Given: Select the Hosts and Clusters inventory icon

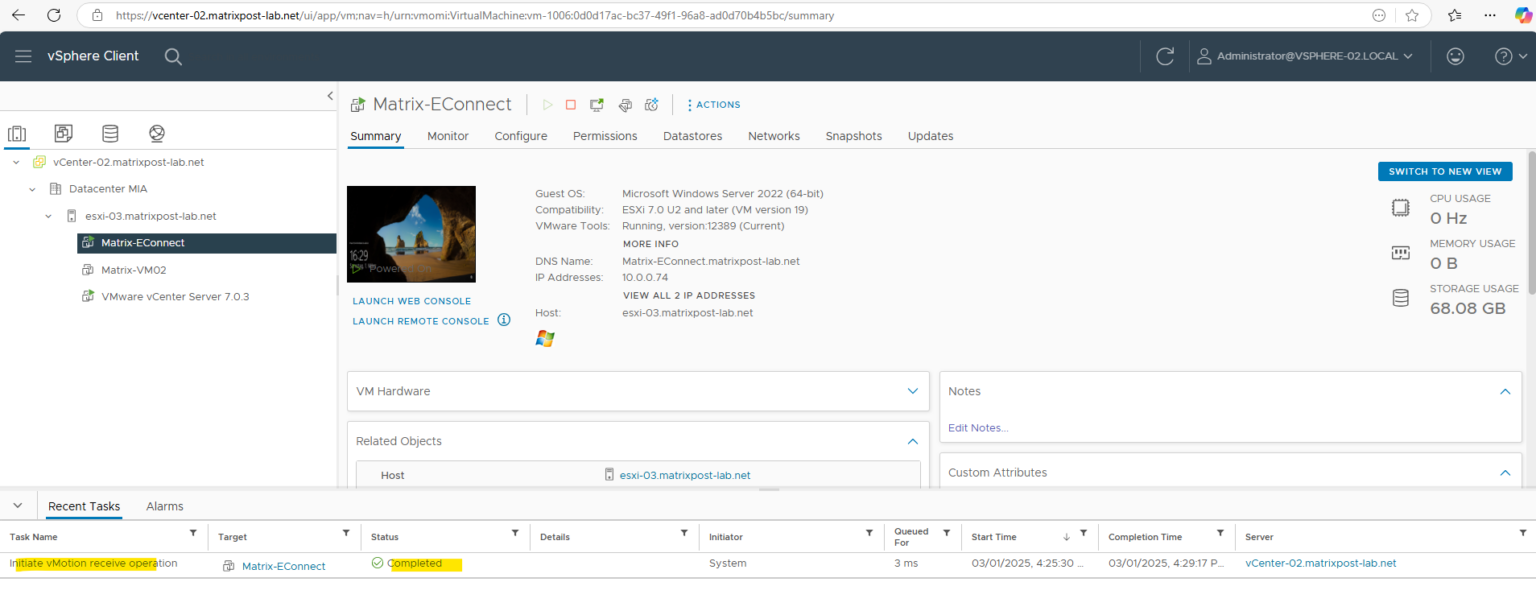Looking at the screenshot, I should click(17, 133).
